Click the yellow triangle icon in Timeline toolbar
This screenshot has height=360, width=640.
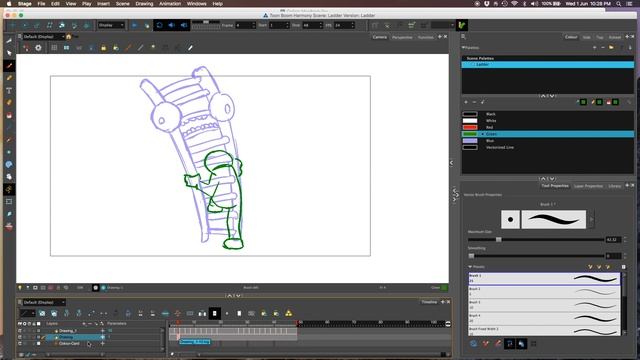(x=289, y=313)
